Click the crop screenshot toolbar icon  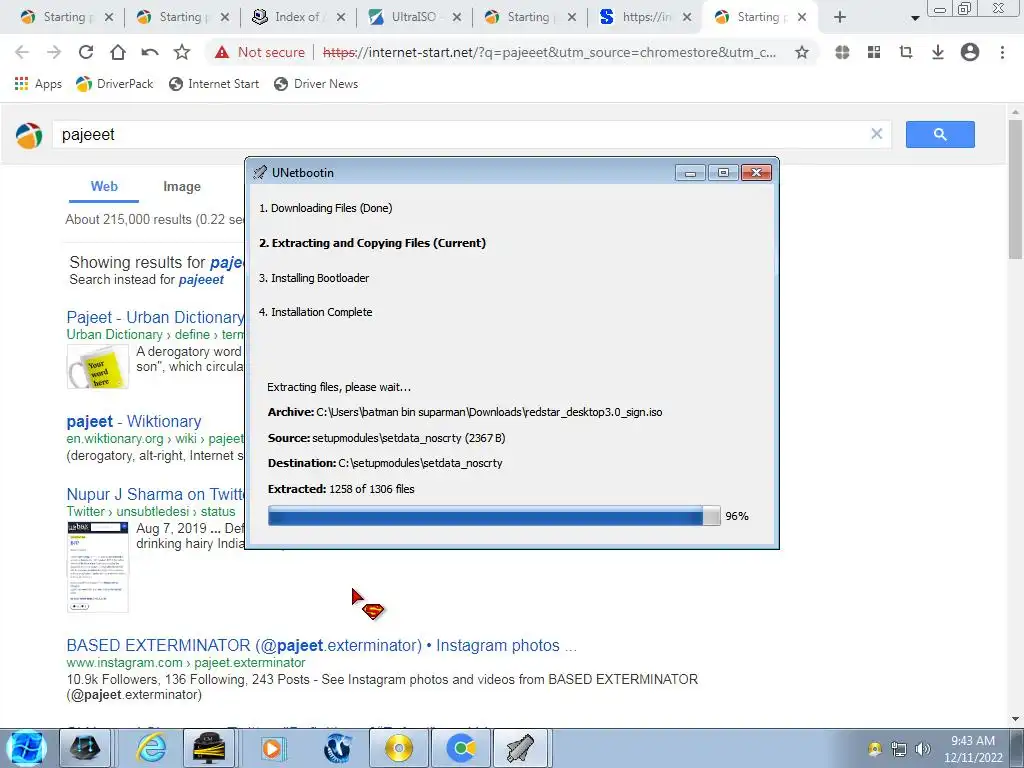[x=906, y=52]
